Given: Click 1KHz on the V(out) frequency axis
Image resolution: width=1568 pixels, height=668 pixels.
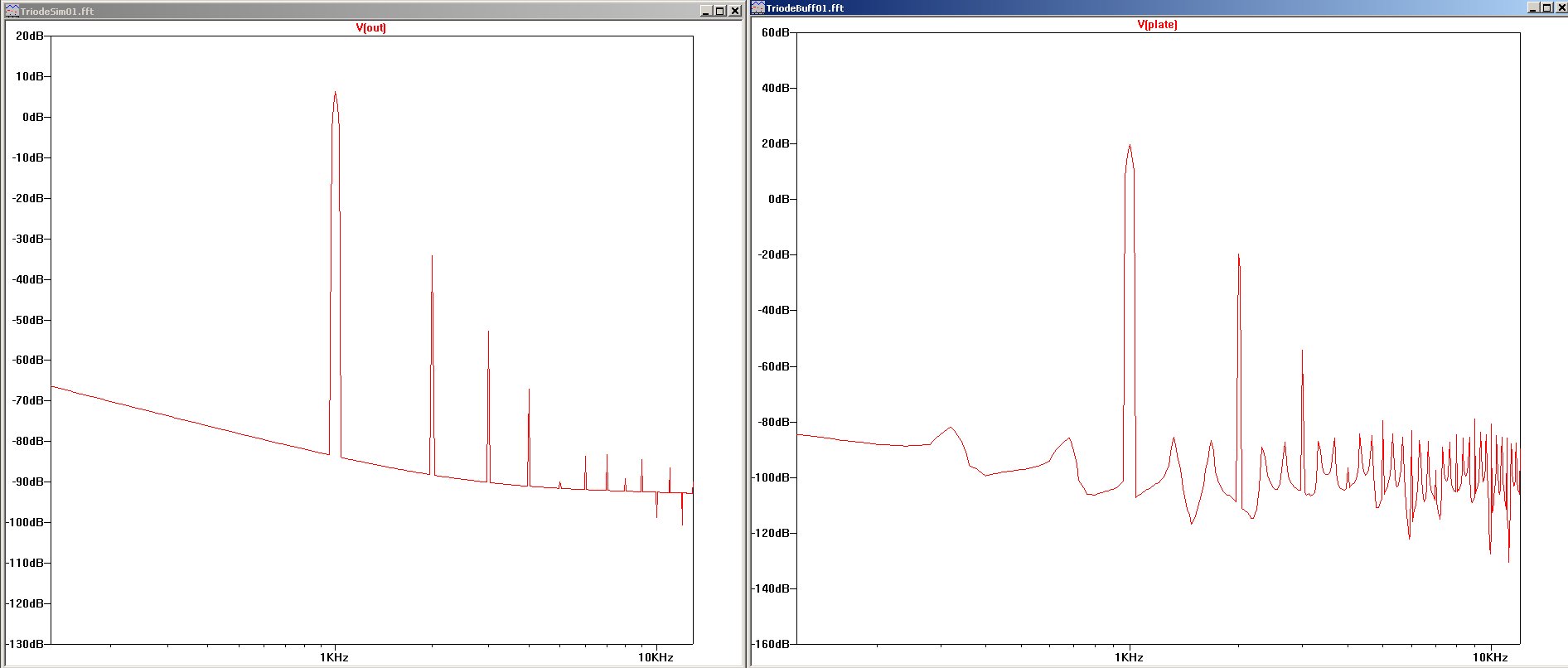Looking at the screenshot, I should [334, 657].
